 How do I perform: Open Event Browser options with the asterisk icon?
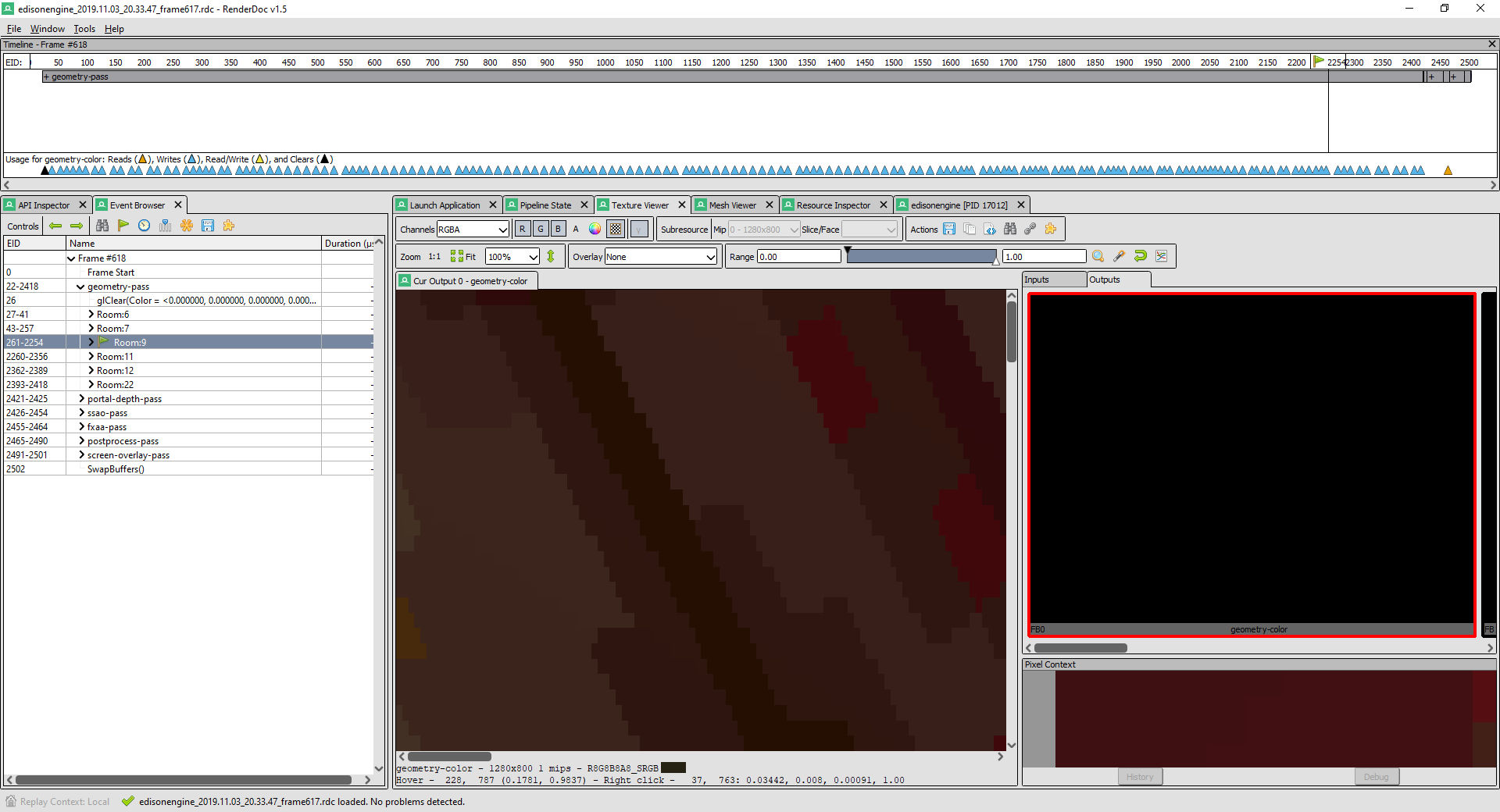point(186,226)
